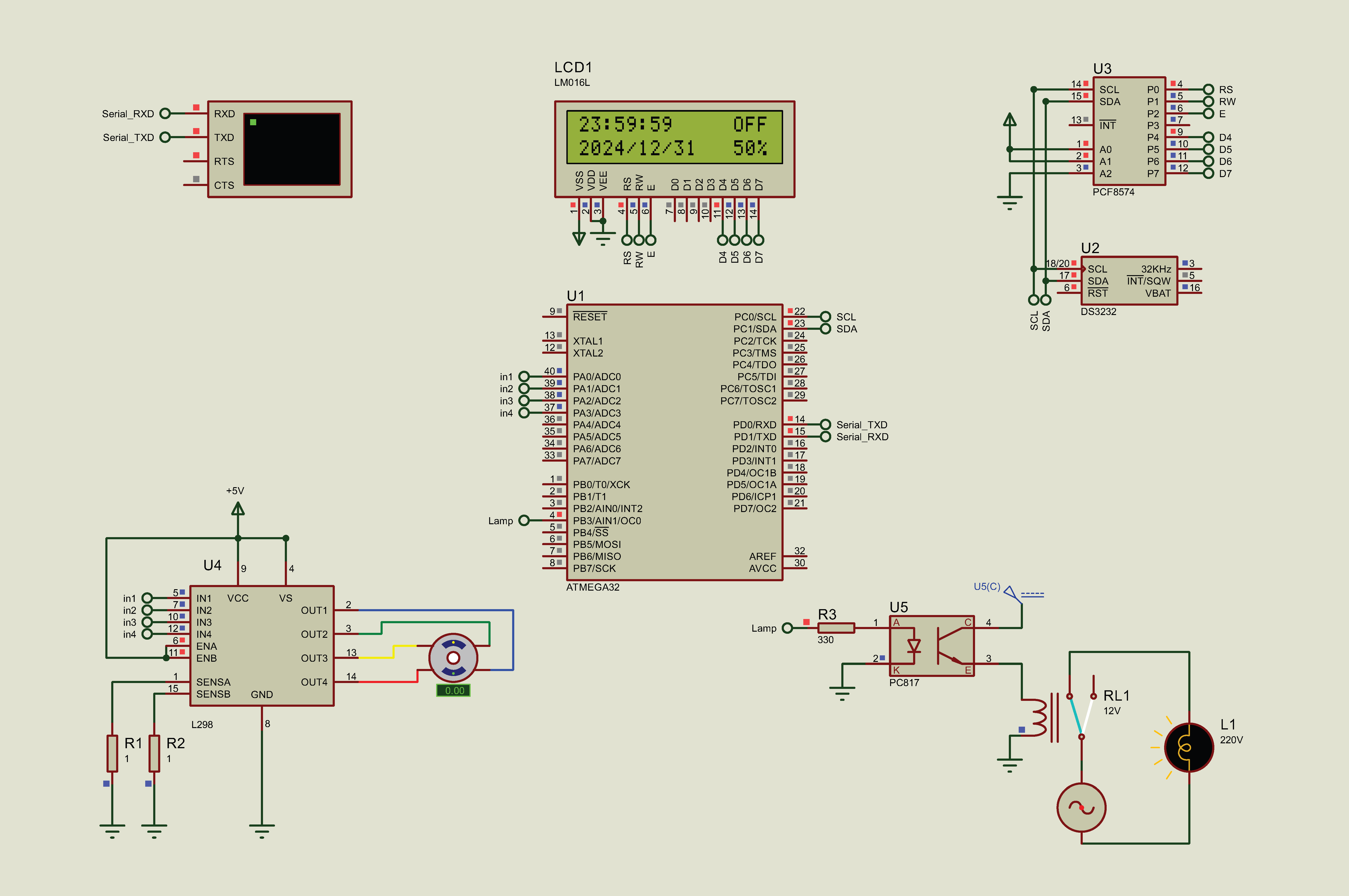Image resolution: width=1349 pixels, height=896 pixels.
Task: Click the virtual terminal black screen
Action: 292,149
